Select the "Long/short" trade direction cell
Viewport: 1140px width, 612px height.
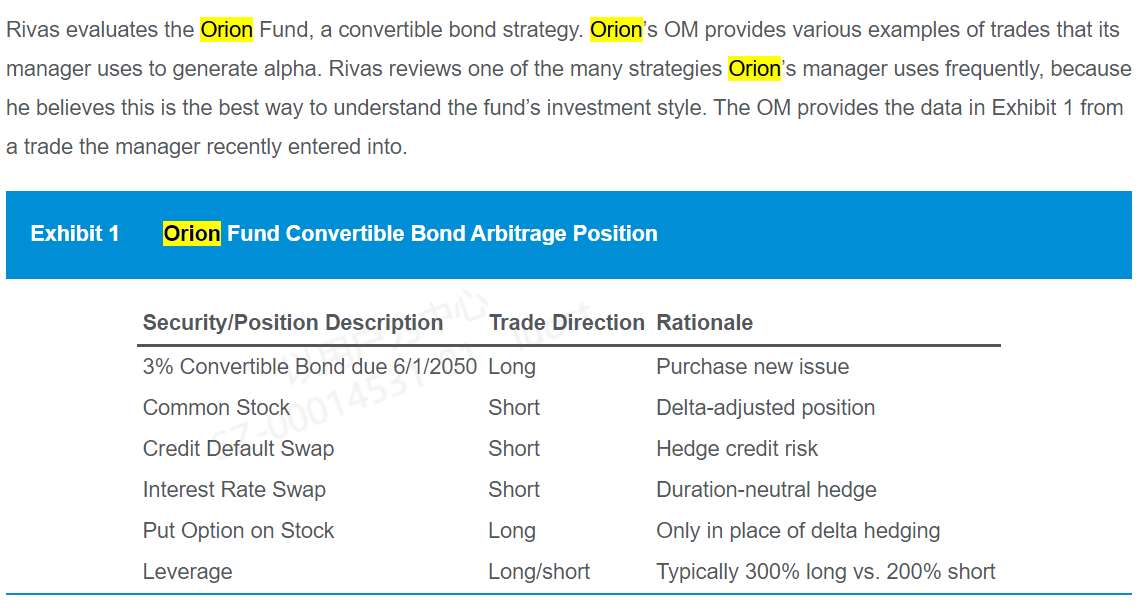pyautogui.click(x=538, y=572)
